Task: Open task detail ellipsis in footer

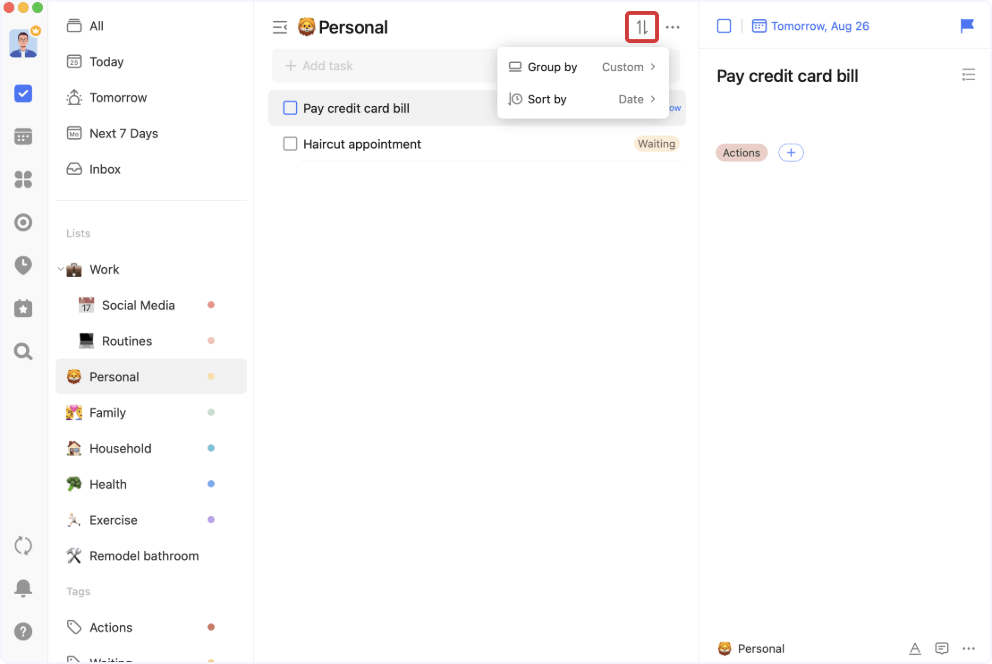Action: coord(969,648)
